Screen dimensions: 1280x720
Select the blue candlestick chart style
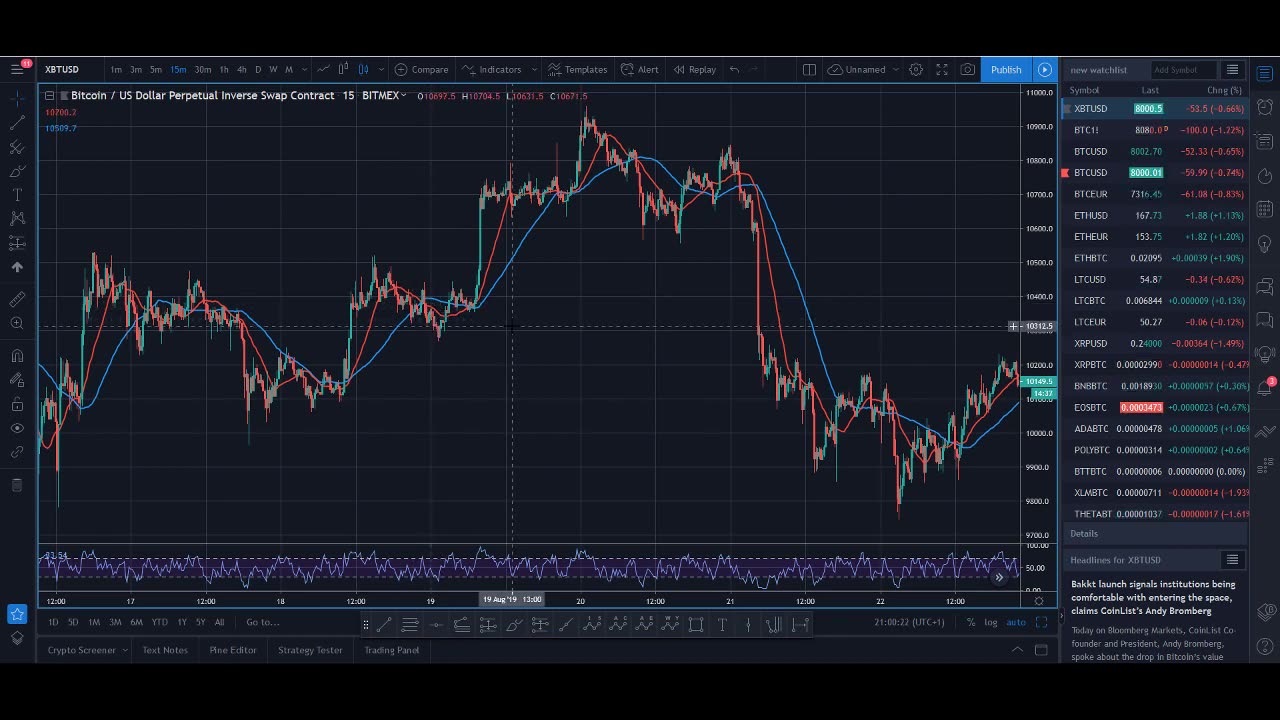pos(364,69)
